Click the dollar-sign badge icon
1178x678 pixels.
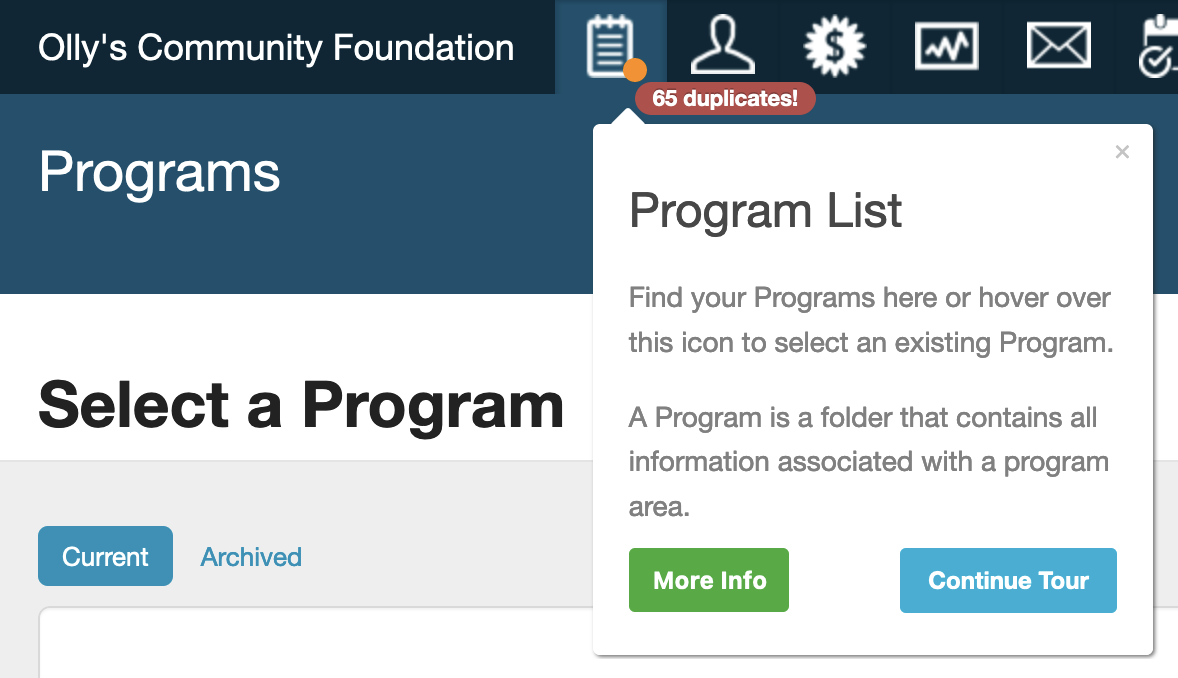tap(835, 46)
